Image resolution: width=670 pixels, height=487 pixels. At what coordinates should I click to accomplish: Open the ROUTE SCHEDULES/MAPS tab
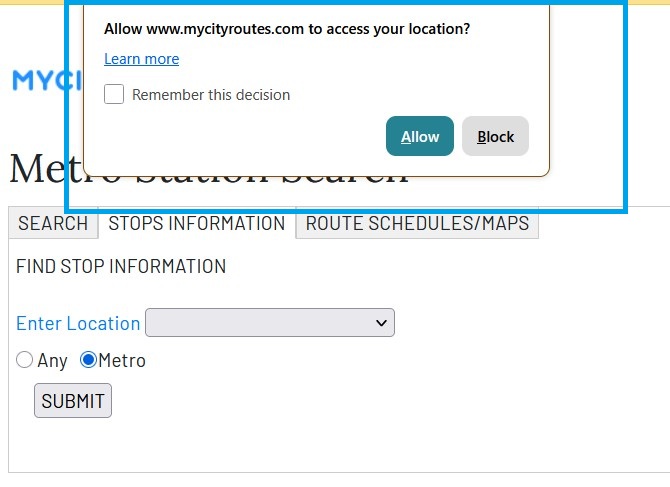click(x=417, y=223)
